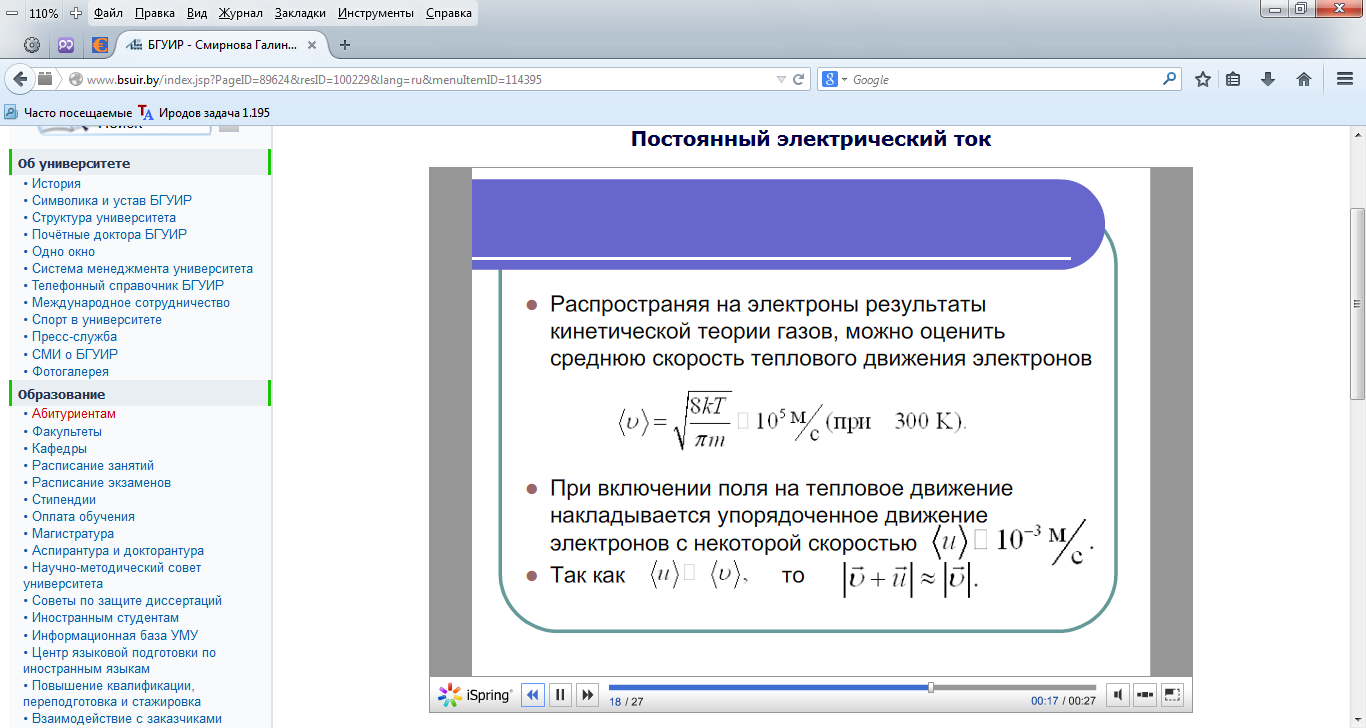The width and height of the screenshot is (1366, 728).
Task: Open Телефонный справочник БГУИР link
Action: [127, 286]
